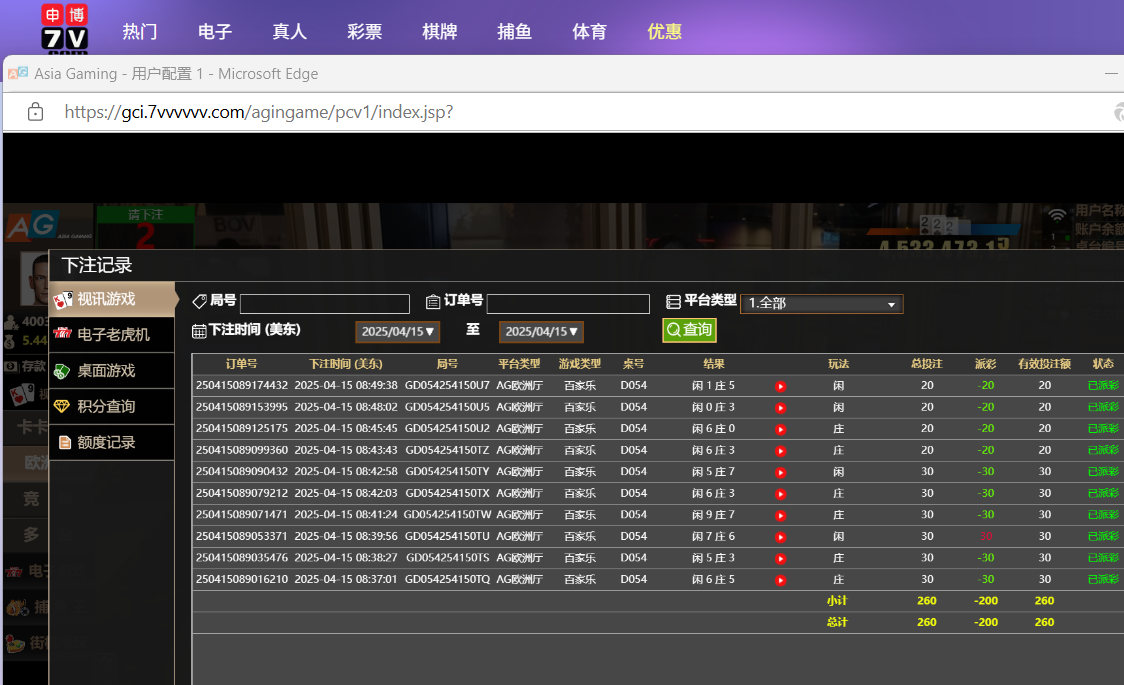Click the 局号 text input field
The width and height of the screenshot is (1124, 685).
tap(325, 304)
